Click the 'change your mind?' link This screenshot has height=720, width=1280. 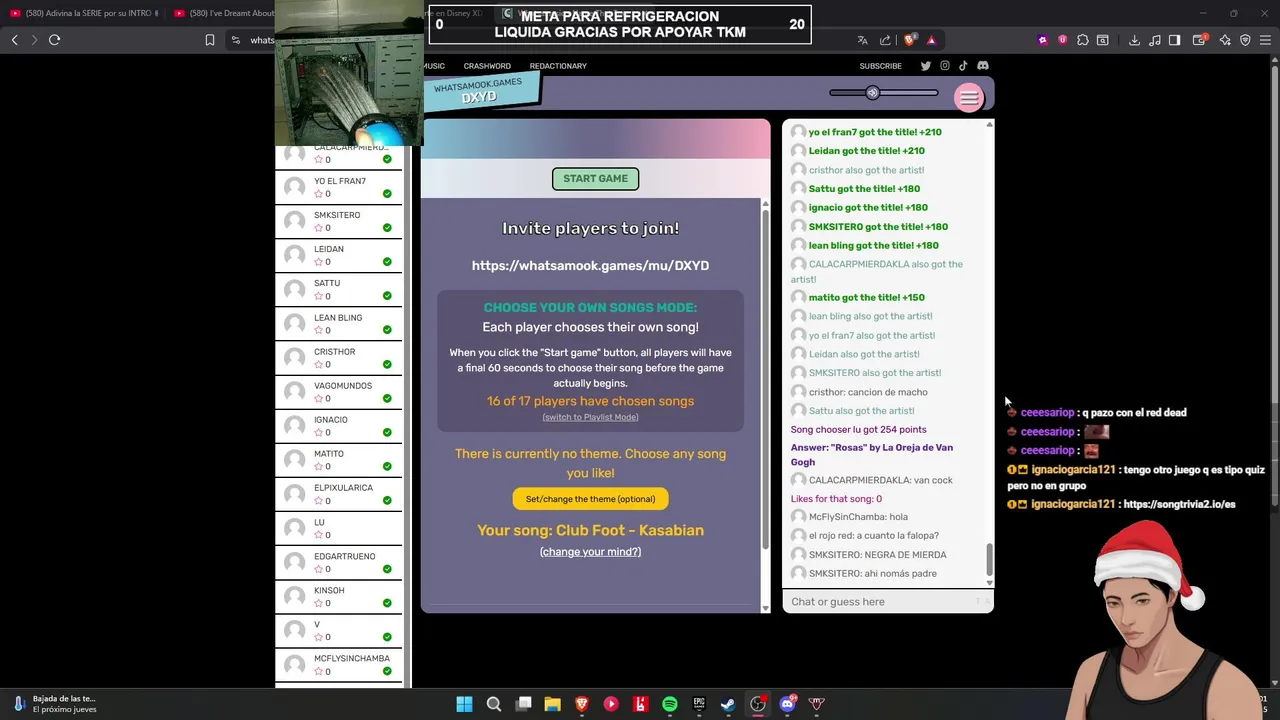(x=590, y=552)
